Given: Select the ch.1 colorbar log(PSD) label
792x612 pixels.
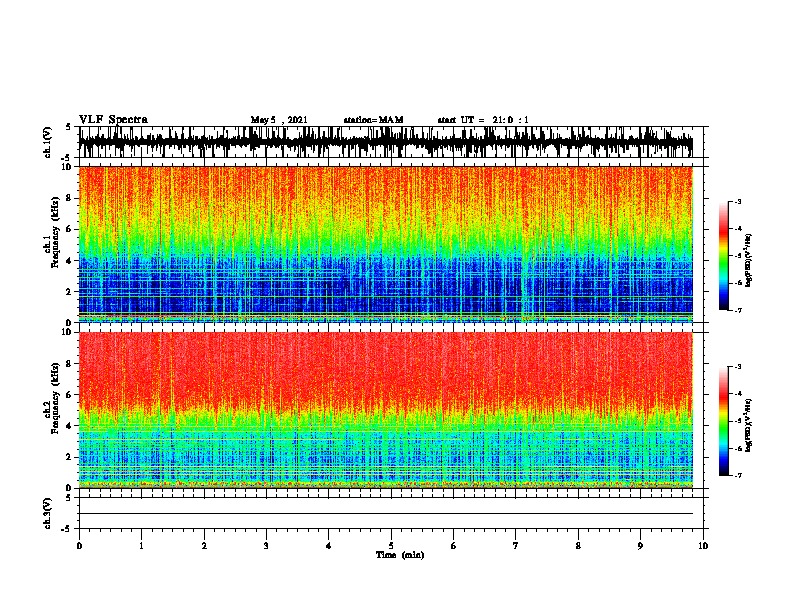Looking at the screenshot, I should coord(748,261).
